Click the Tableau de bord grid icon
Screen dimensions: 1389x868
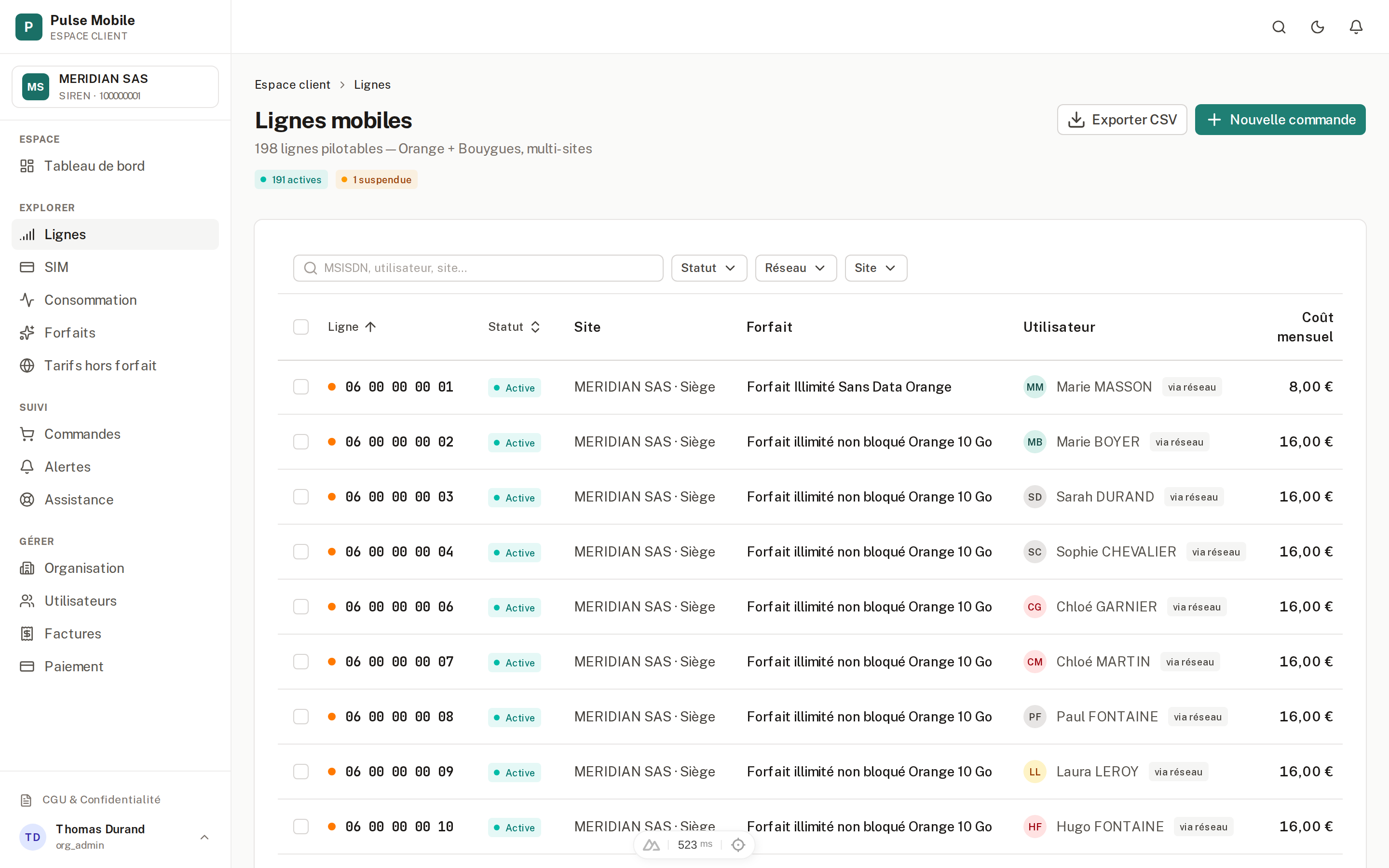pyautogui.click(x=27, y=166)
